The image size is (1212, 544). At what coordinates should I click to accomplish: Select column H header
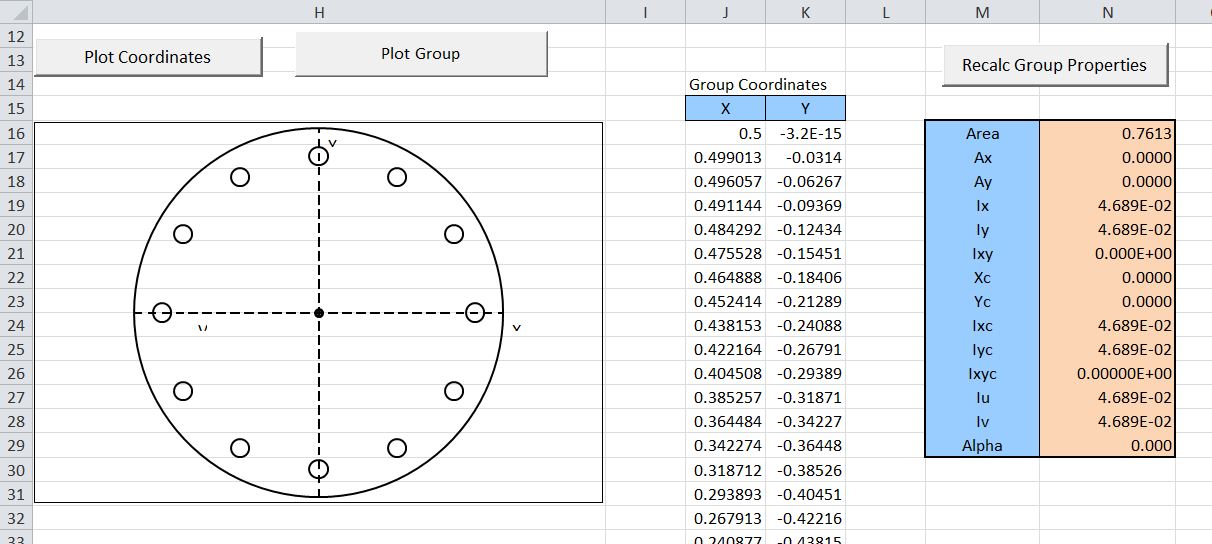318,12
